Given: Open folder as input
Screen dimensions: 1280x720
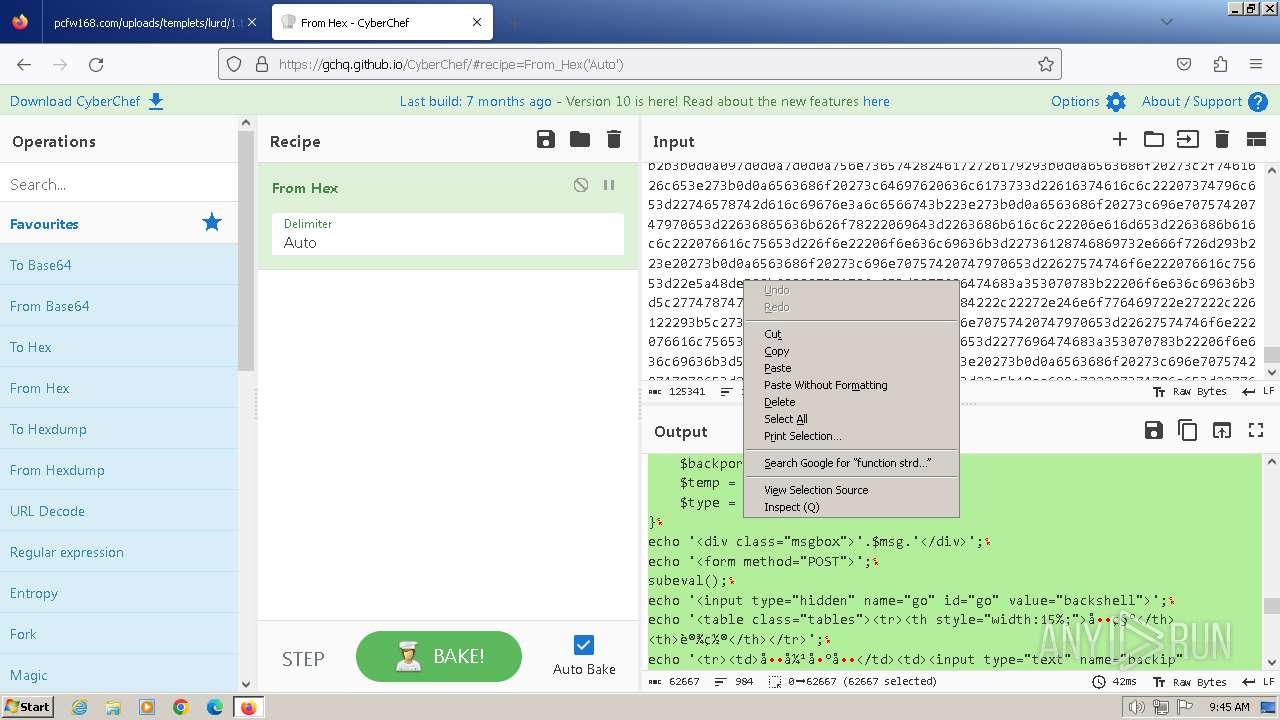Looking at the screenshot, I should coord(1154,140).
